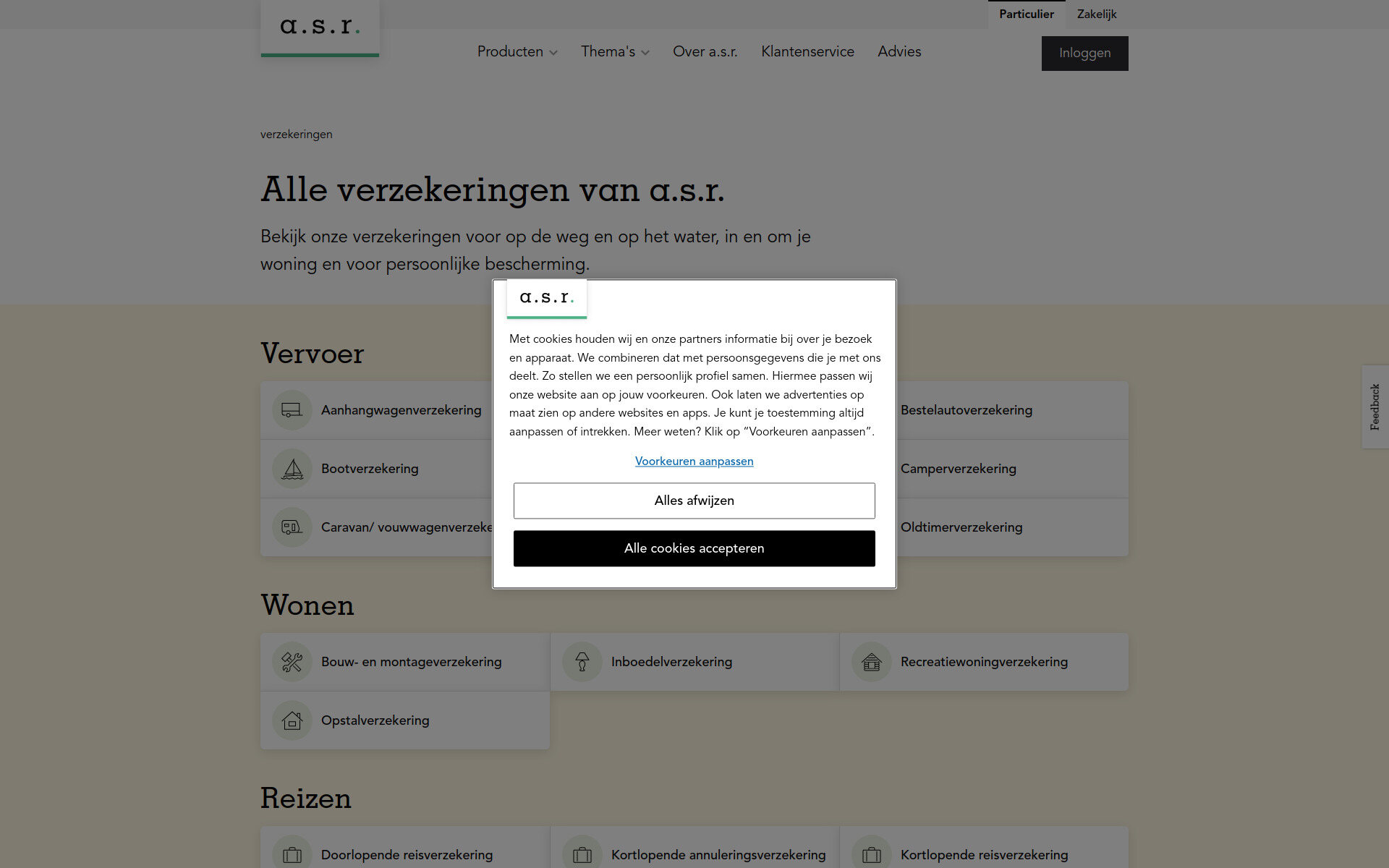Open Opstalverzekering
The width and height of the screenshot is (1389, 868).
405,720
